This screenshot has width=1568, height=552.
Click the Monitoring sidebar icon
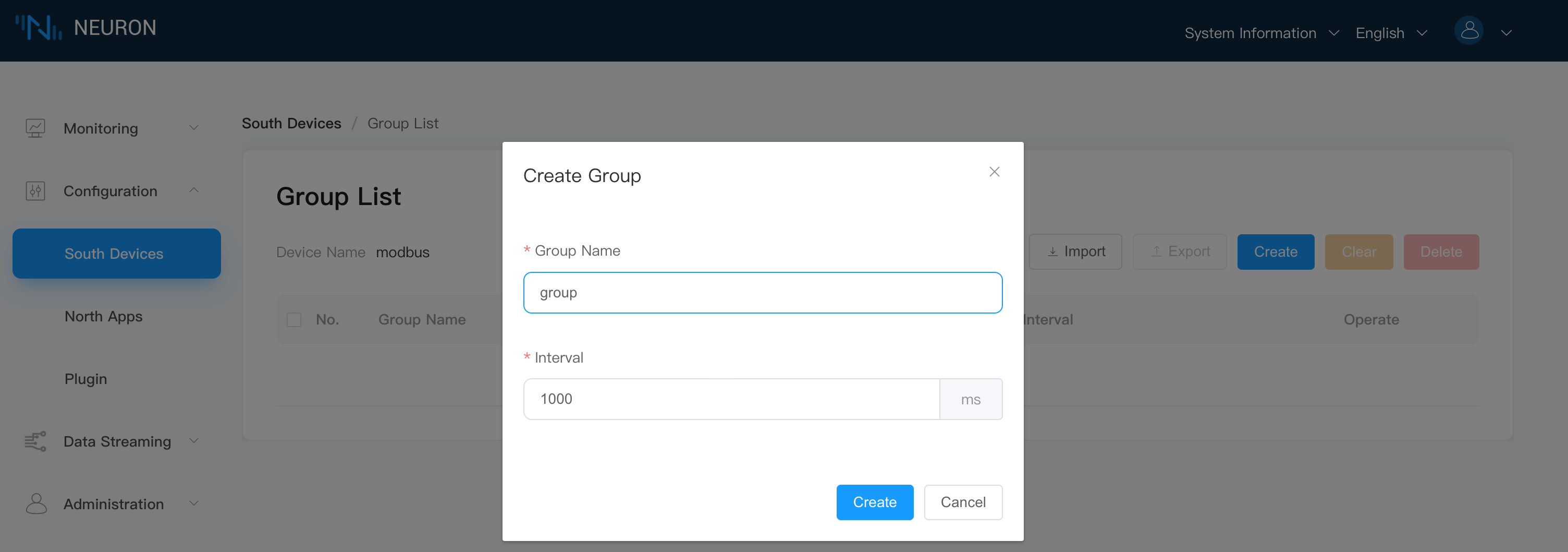click(x=35, y=128)
